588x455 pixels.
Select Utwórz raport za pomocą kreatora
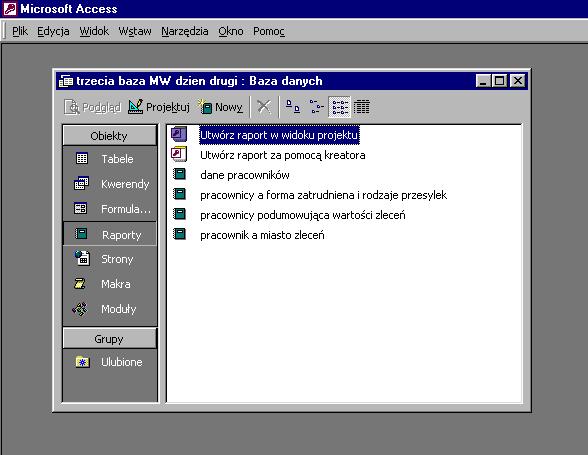(x=282, y=155)
